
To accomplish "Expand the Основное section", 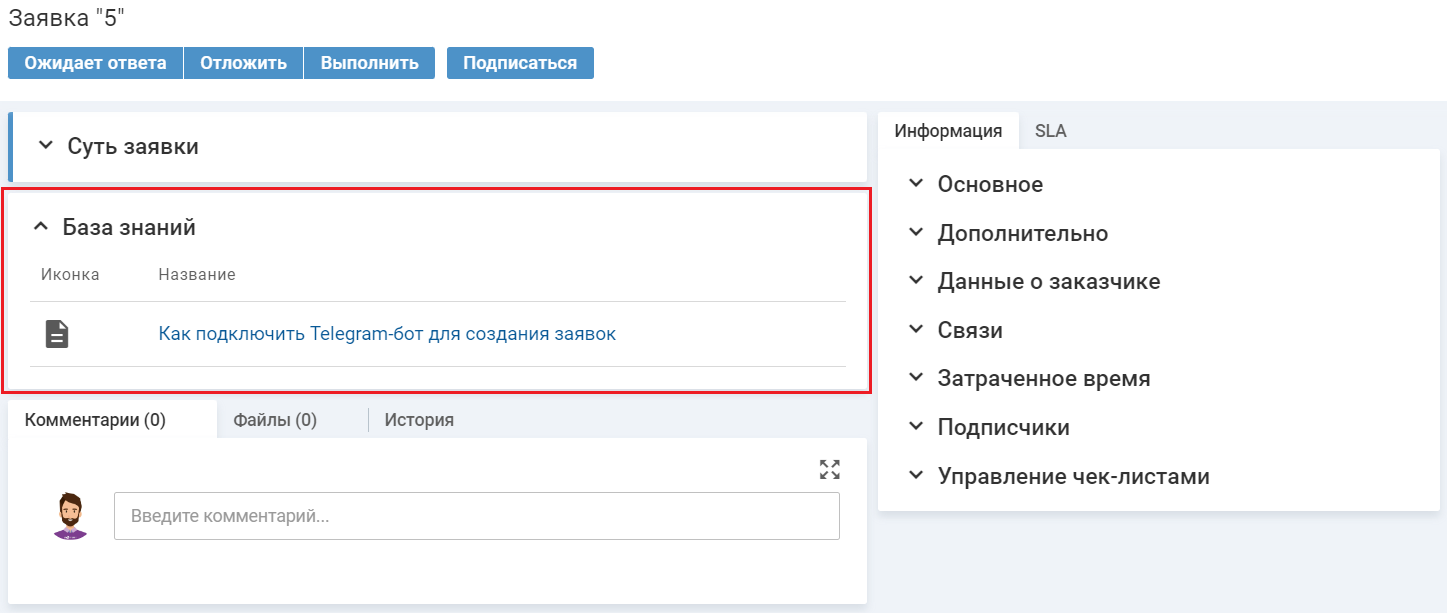I will [x=915, y=184].
